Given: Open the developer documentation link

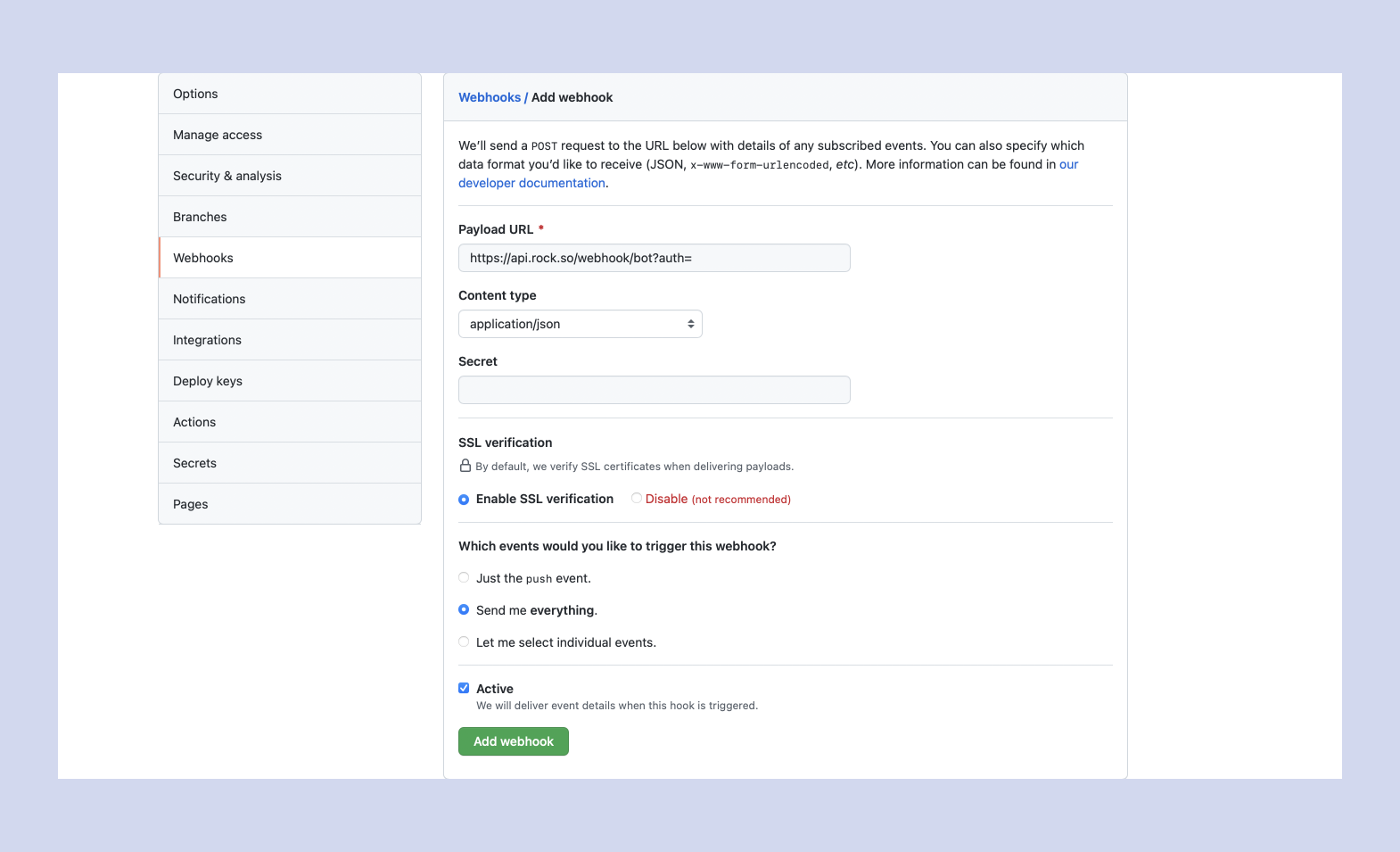Looking at the screenshot, I should [x=531, y=183].
